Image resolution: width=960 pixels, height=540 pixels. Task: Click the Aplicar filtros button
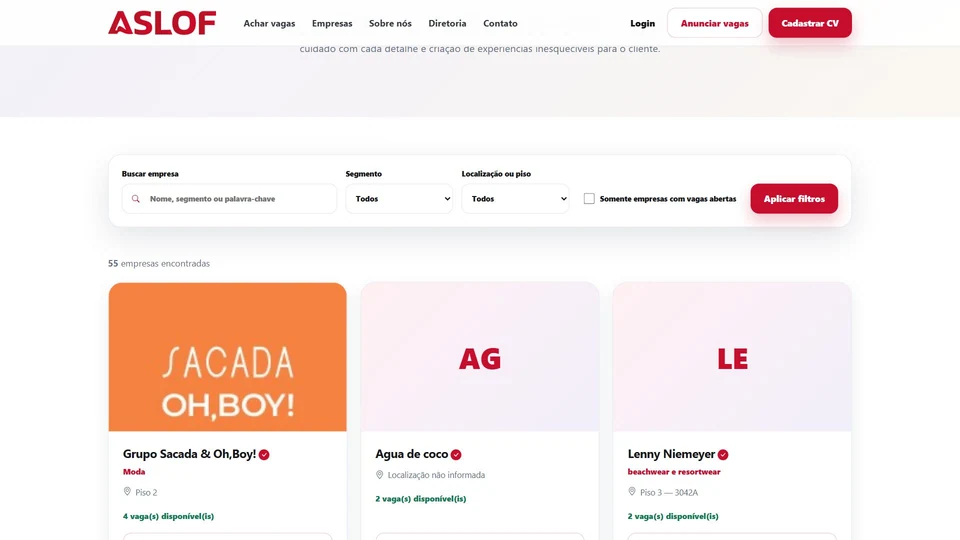[794, 199]
